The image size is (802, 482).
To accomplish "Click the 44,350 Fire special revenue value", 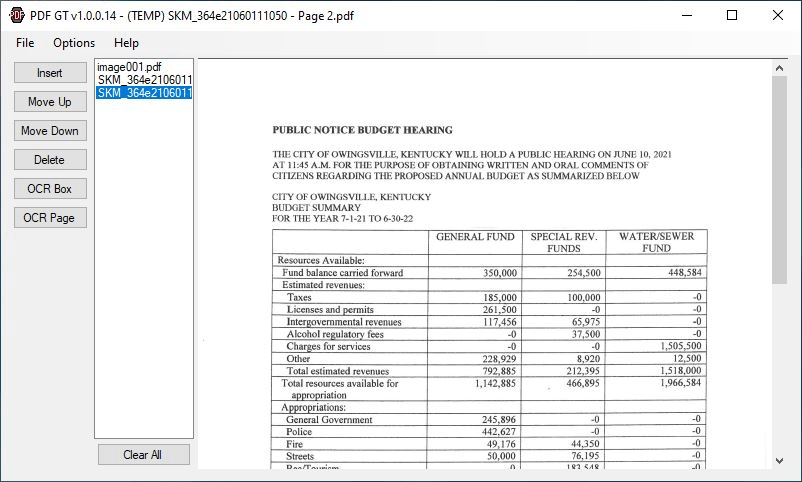I will (x=585, y=444).
